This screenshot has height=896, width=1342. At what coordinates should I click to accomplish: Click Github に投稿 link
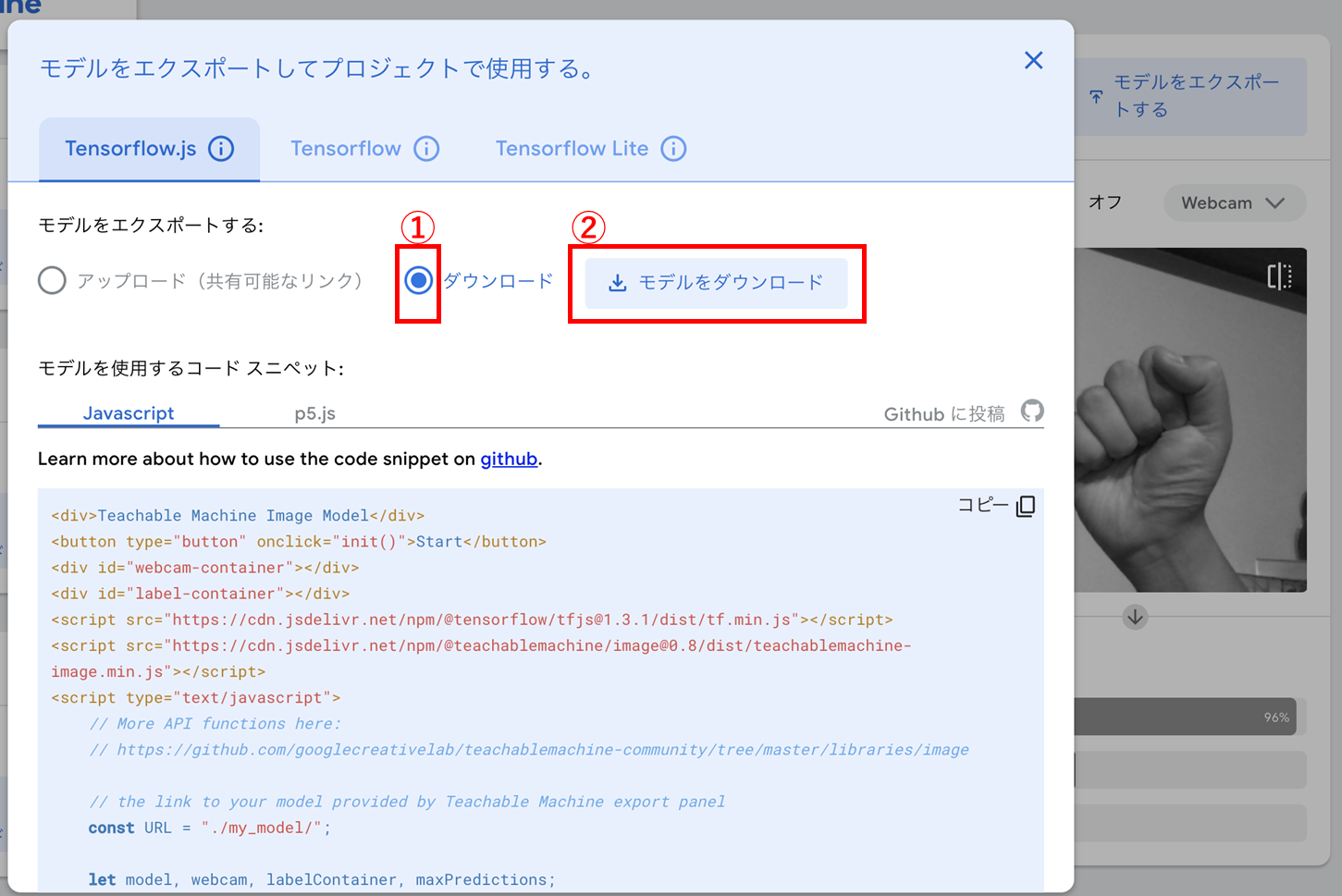coord(944,413)
